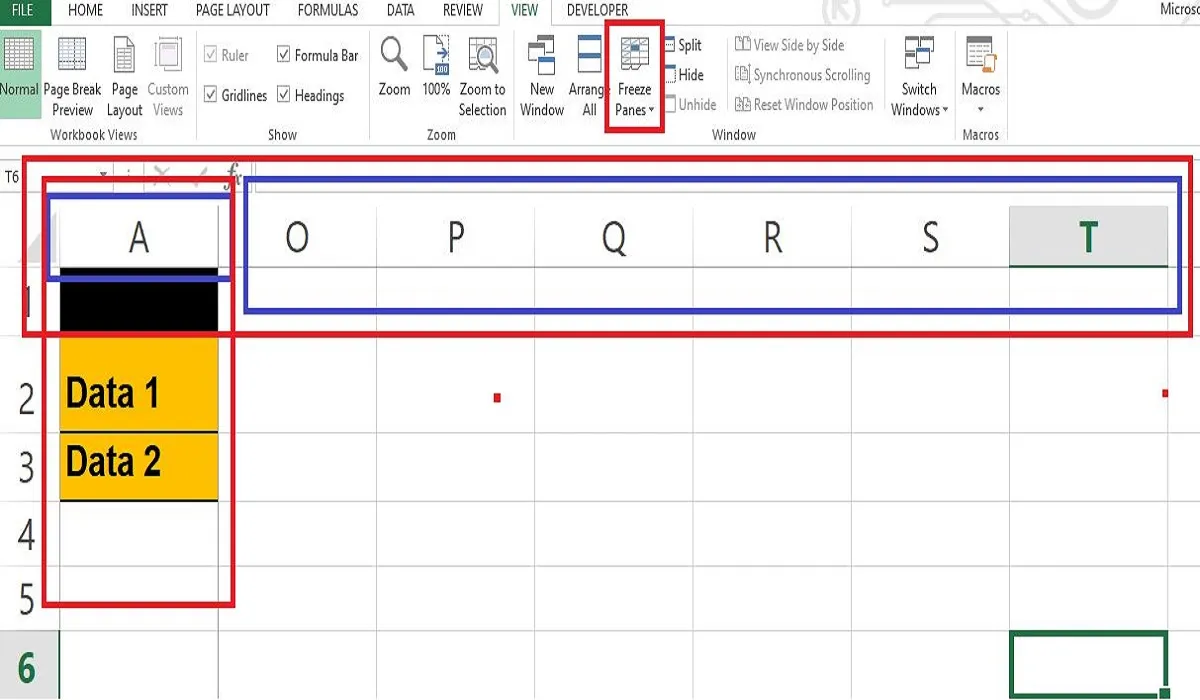Open Page Break Preview view
Viewport: 1200px width, 700px height.
pyautogui.click(x=72, y=78)
